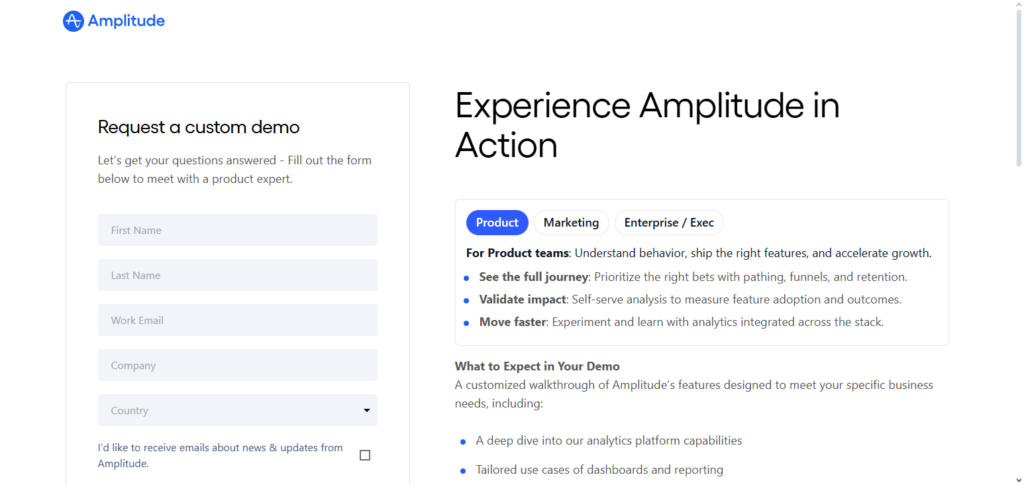
Task: Click the bullet beside 'Tailored use cases'
Action: click(463, 470)
